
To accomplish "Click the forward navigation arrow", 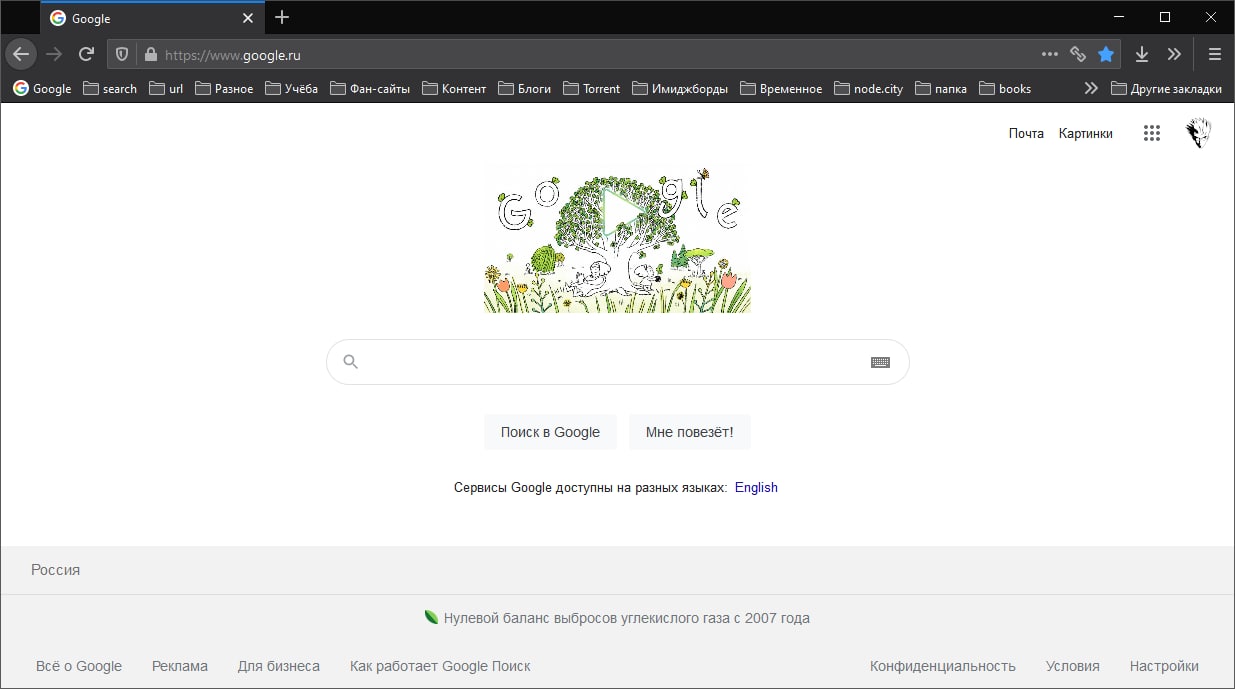I will tap(55, 54).
